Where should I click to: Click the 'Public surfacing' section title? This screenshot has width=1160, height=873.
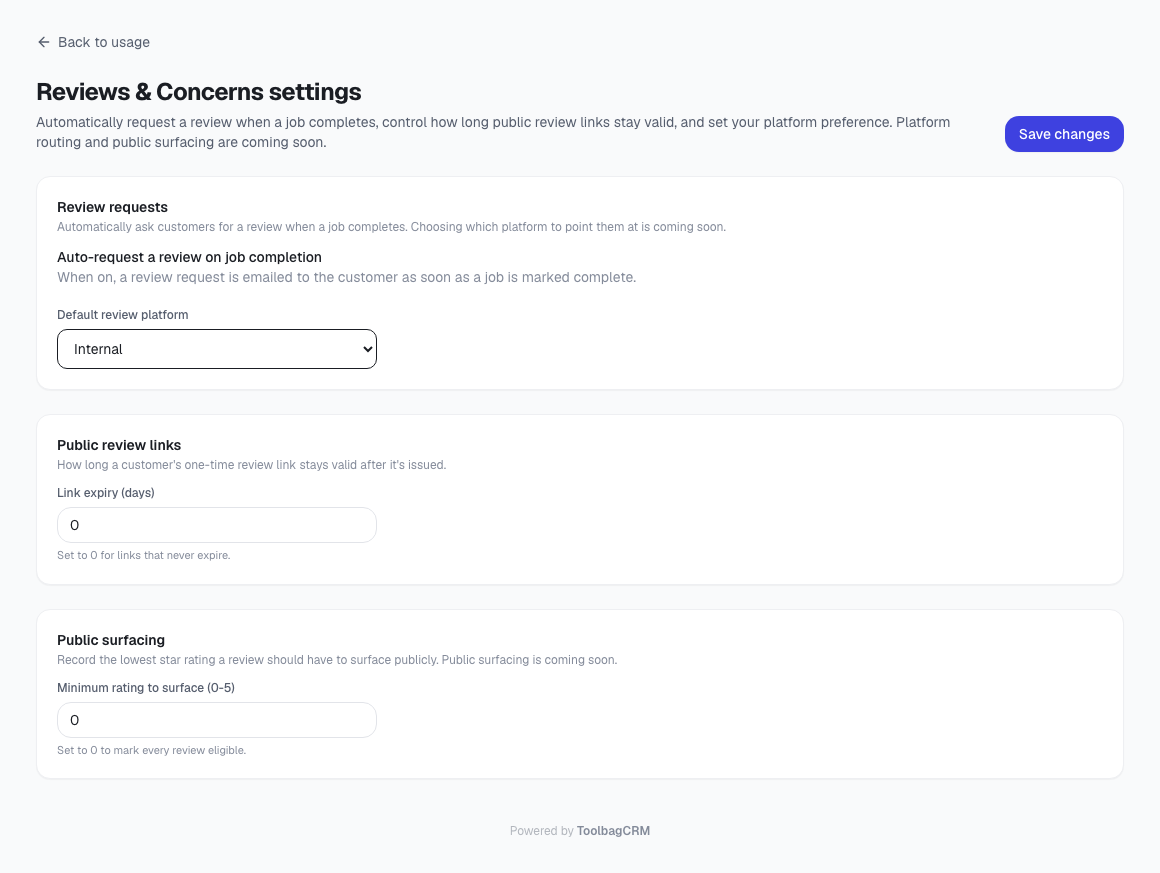tap(111, 640)
